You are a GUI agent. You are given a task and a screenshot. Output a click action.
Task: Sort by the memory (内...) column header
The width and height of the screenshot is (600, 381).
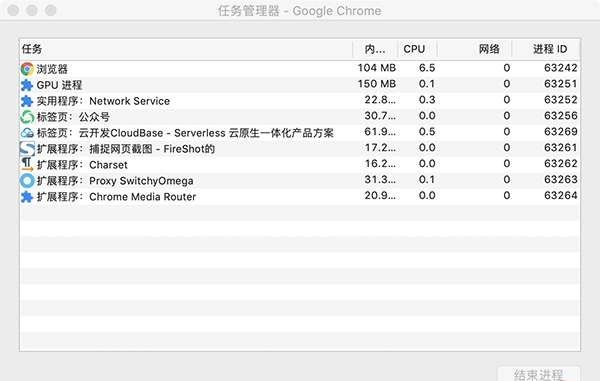click(375, 49)
